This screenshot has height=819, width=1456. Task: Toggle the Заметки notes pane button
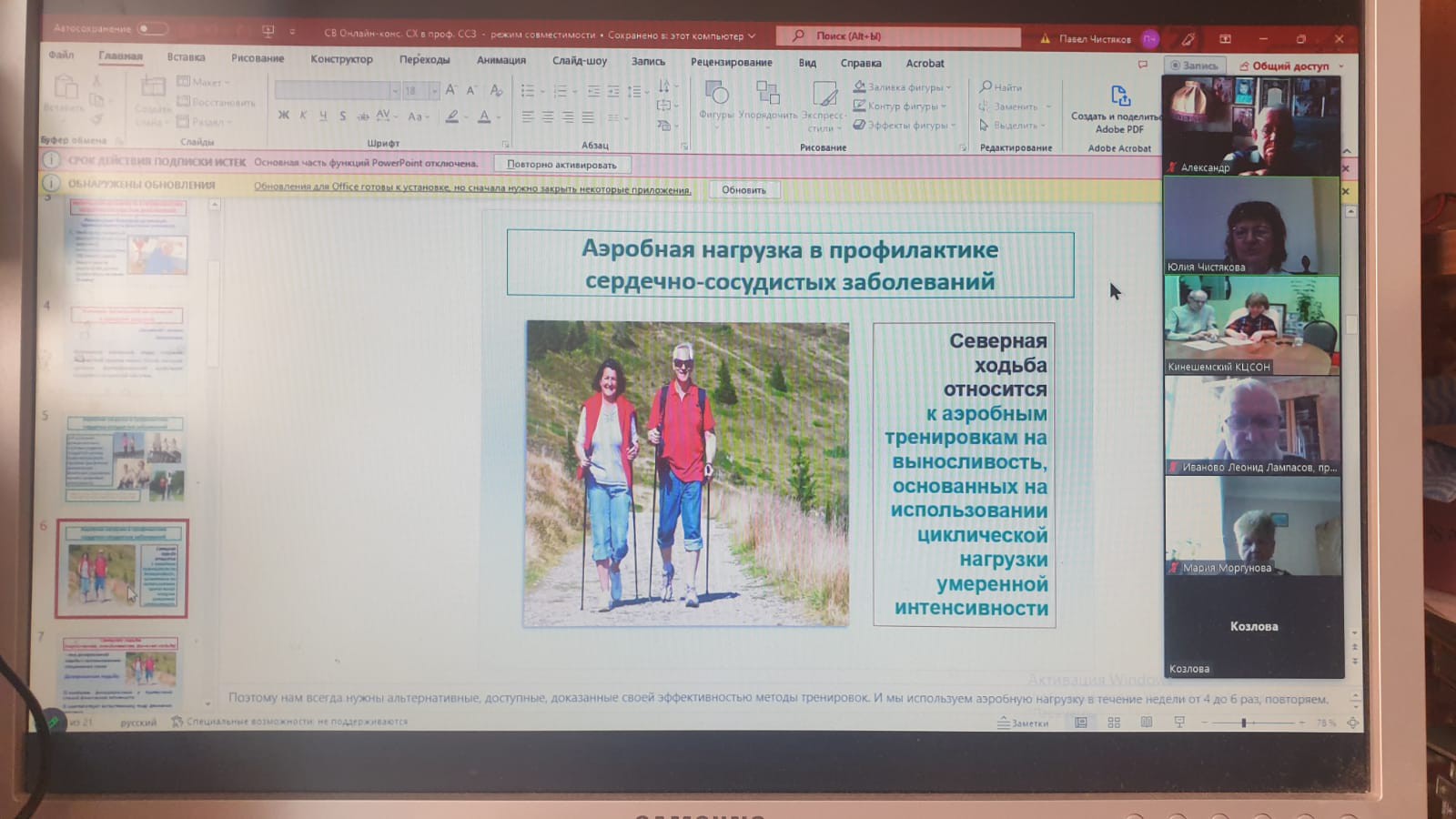tap(1024, 723)
